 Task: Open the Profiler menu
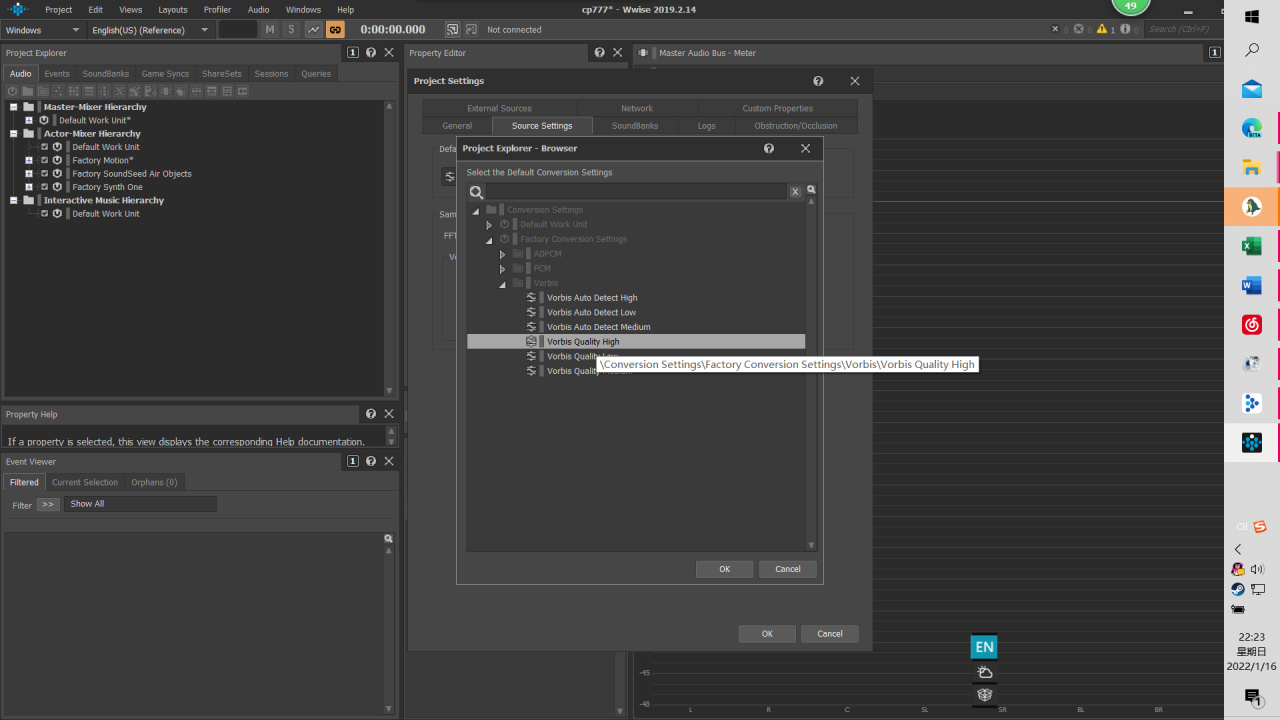point(217,9)
